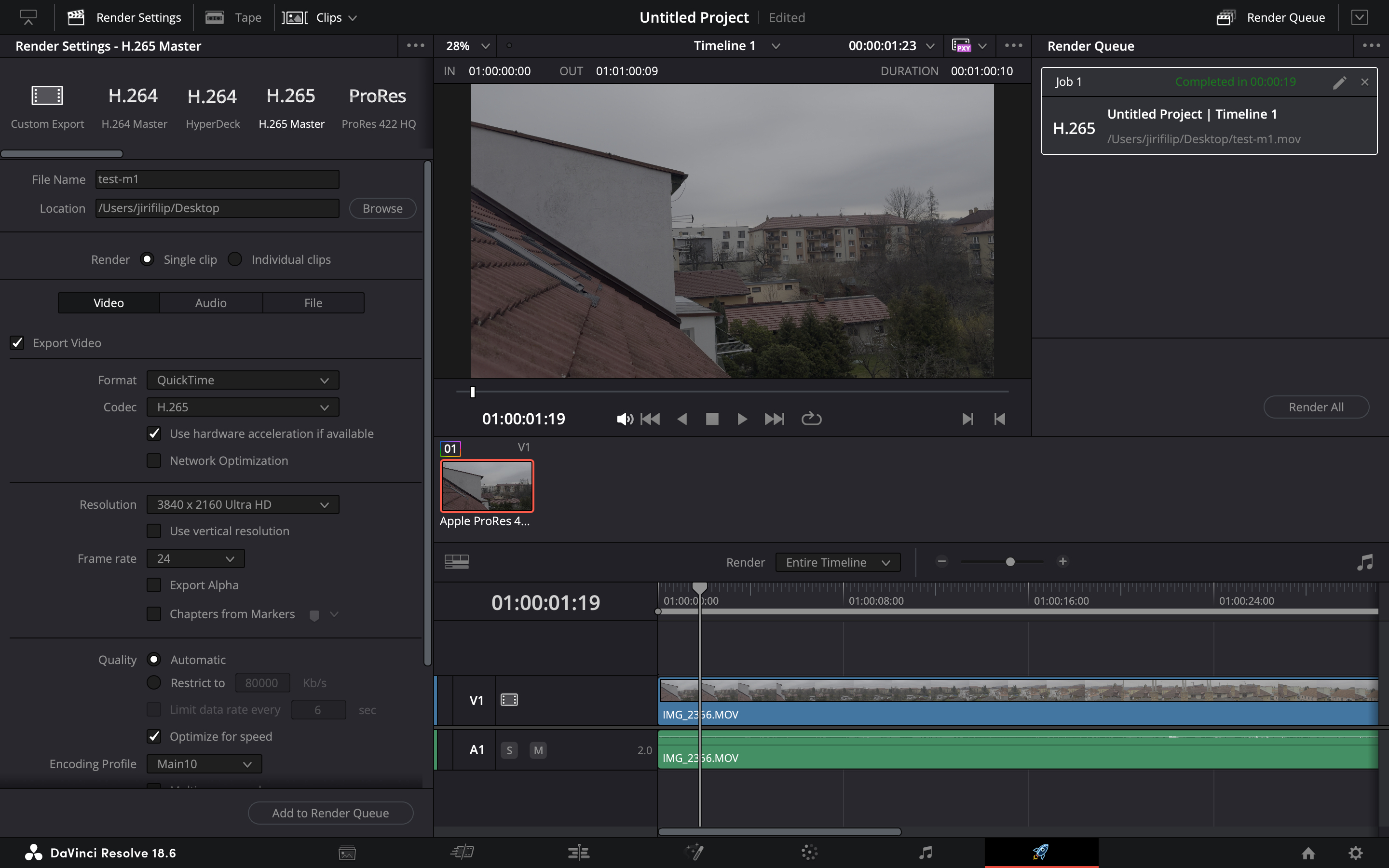Click the loop playback icon

pyautogui.click(x=811, y=419)
